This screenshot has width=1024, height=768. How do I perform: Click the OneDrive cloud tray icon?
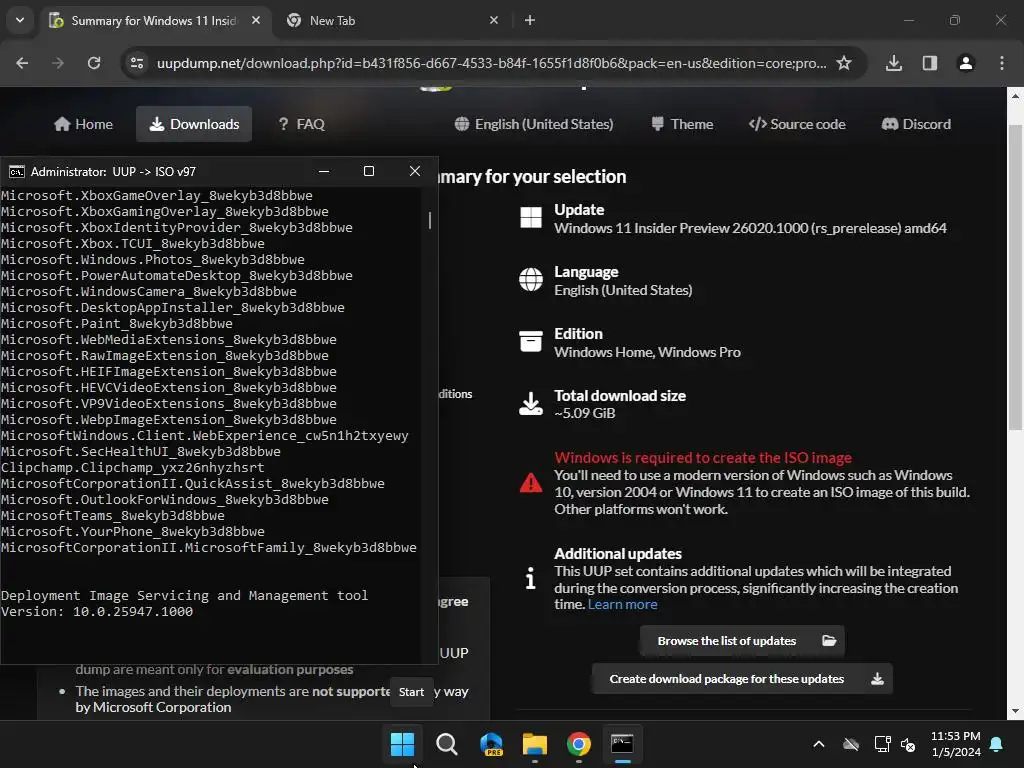pyautogui.click(x=850, y=744)
